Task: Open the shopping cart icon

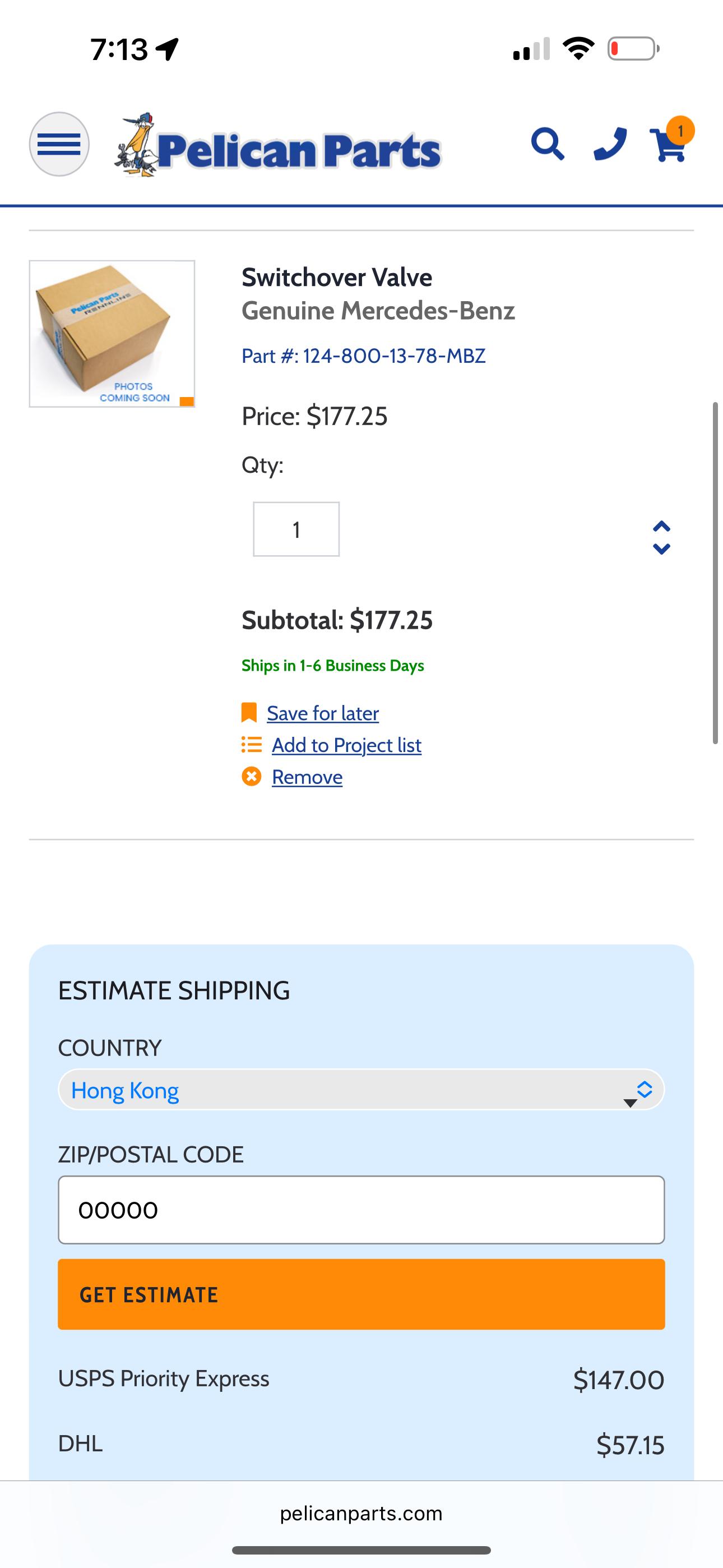Action: click(668, 146)
